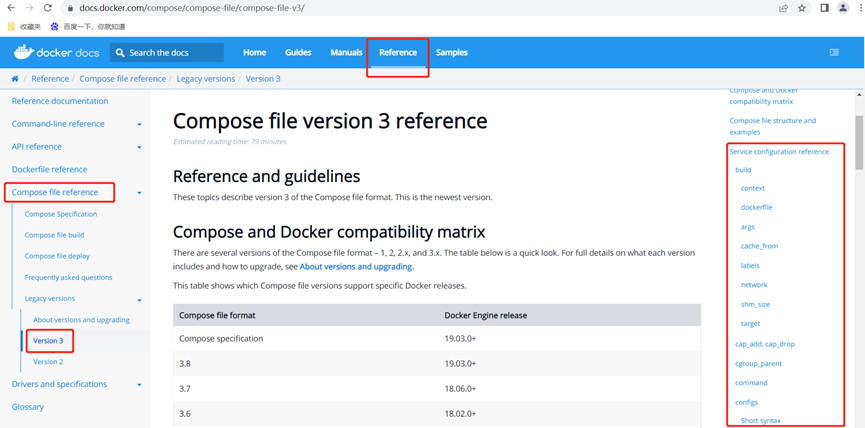Open Glossary in the sidebar
Viewport: 865px width, 428px height.
click(x=28, y=407)
